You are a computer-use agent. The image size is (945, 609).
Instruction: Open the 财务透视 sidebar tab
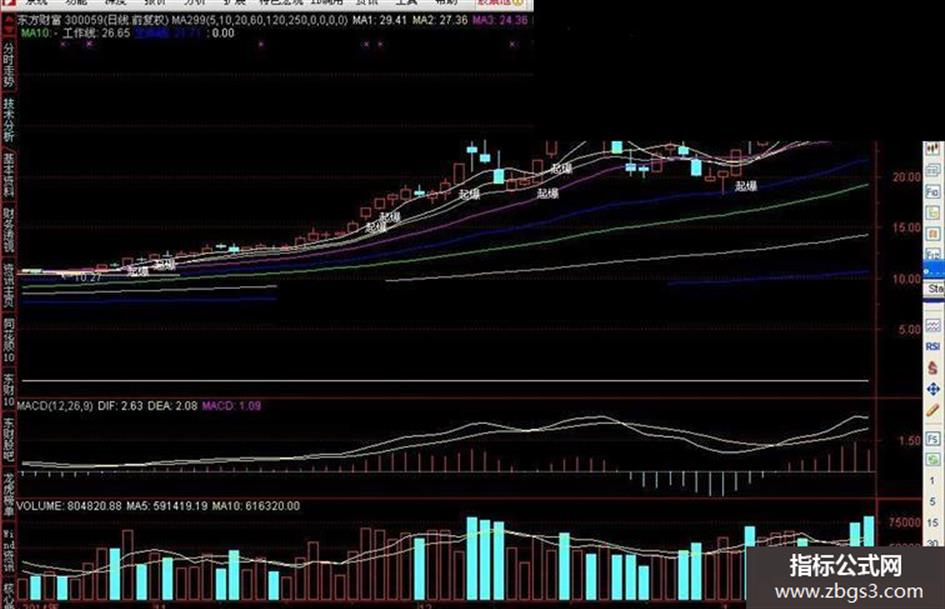[x=8, y=230]
